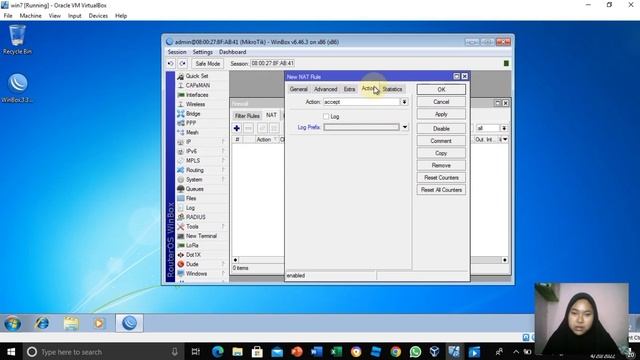
Task: Click the Comment button
Action: click(441, 141)
